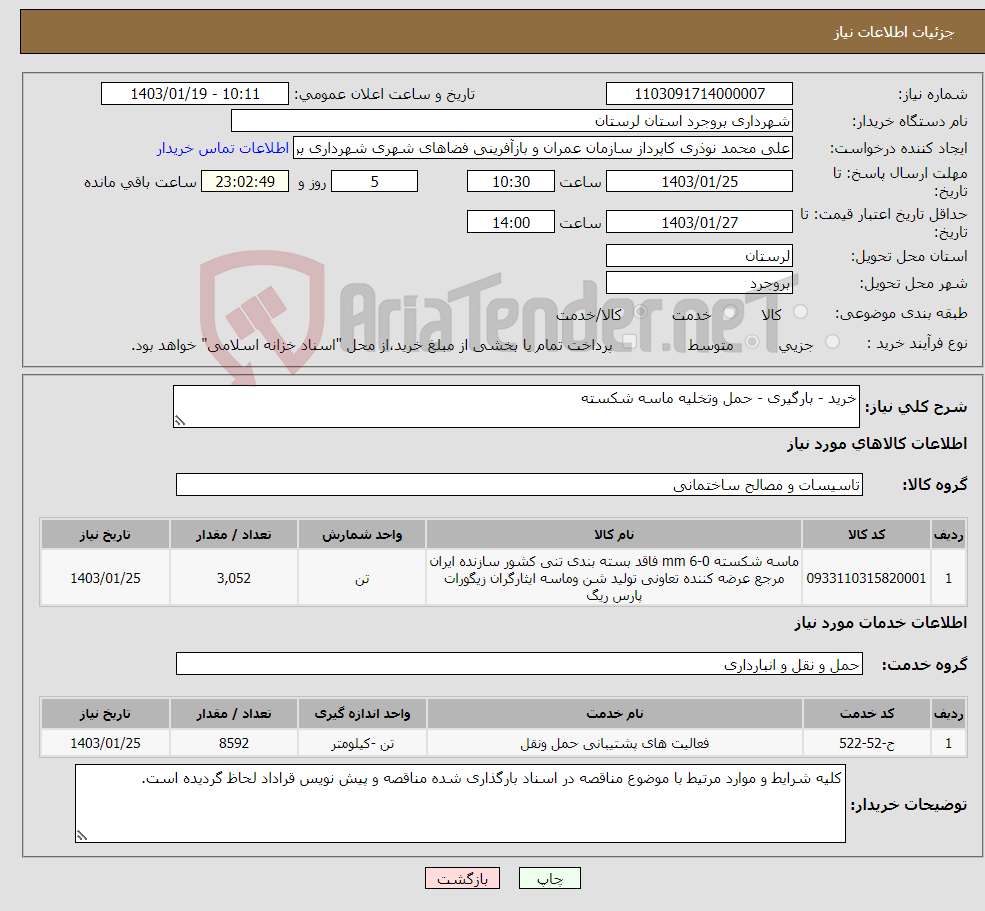This screenshot has height=911, width=985.
Task: Click the goods quantity cell 3,052
Action: 234,578
